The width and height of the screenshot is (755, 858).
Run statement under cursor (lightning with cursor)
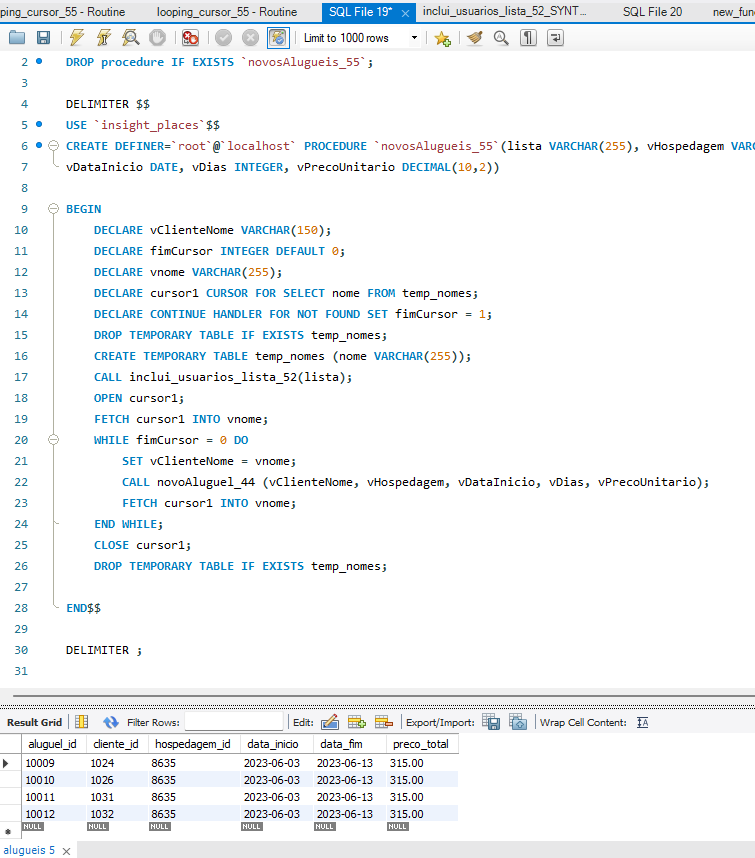[x=103, y=38]
